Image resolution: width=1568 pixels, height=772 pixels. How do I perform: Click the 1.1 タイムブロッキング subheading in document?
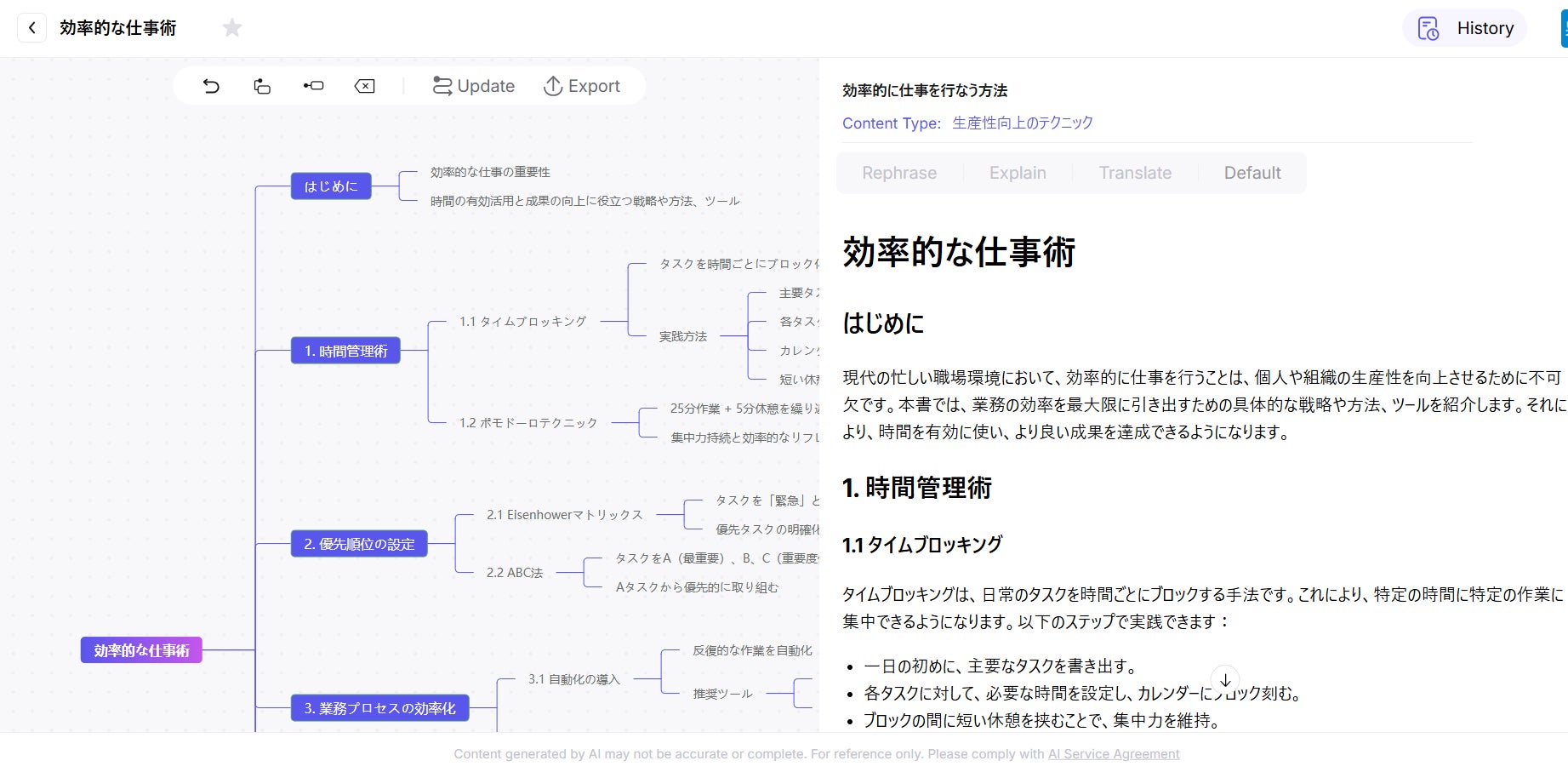[x=922, y=545]
